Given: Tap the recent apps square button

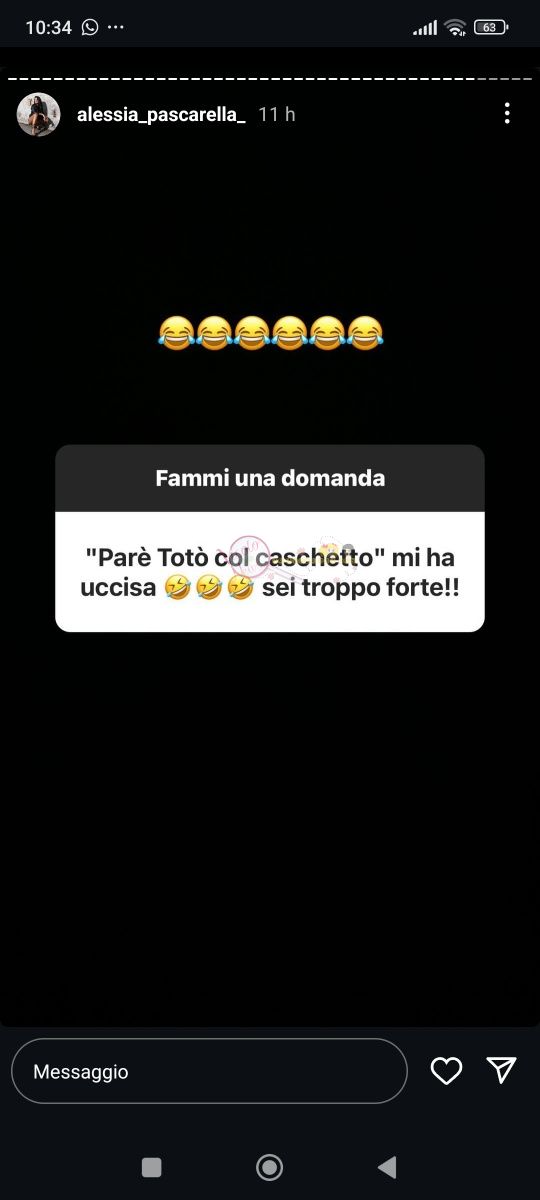Looking at the screenshot, I should tap(151, 1167).
